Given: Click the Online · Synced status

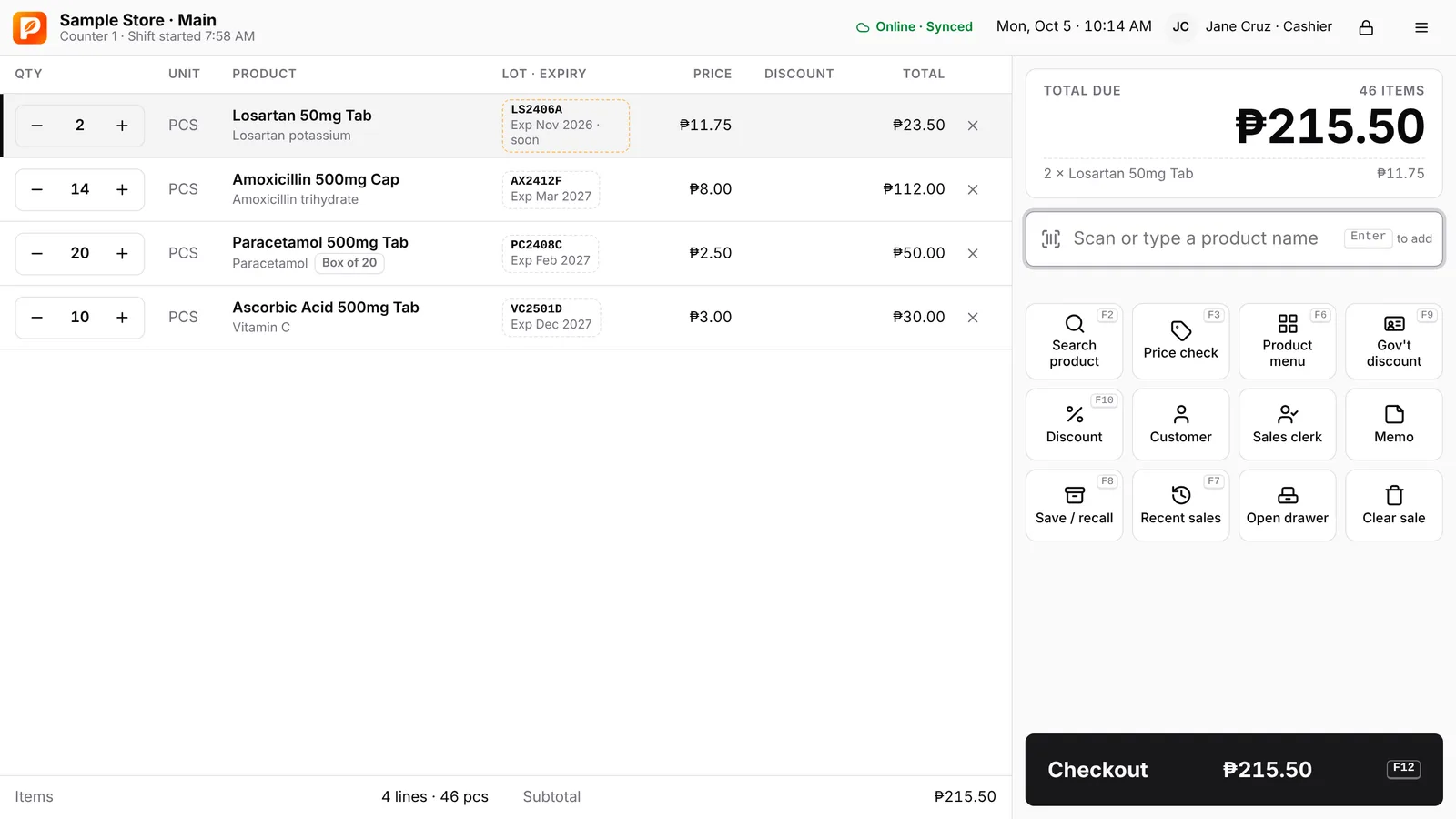Looking at the screenshot, I should click(915, 27).
